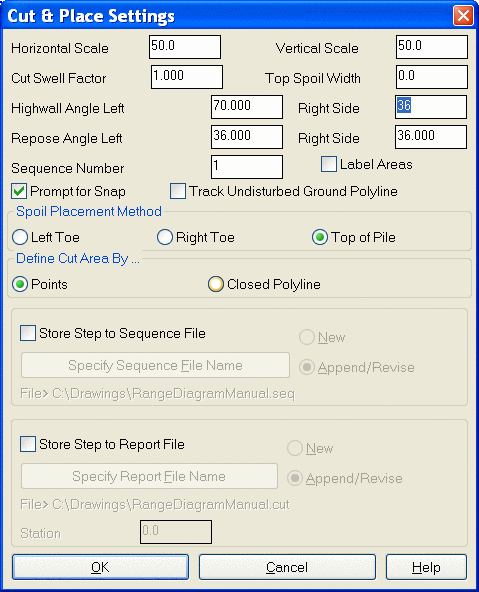Click the Horizontal Scale input field

pyautogui.click(x=185, y=47)
